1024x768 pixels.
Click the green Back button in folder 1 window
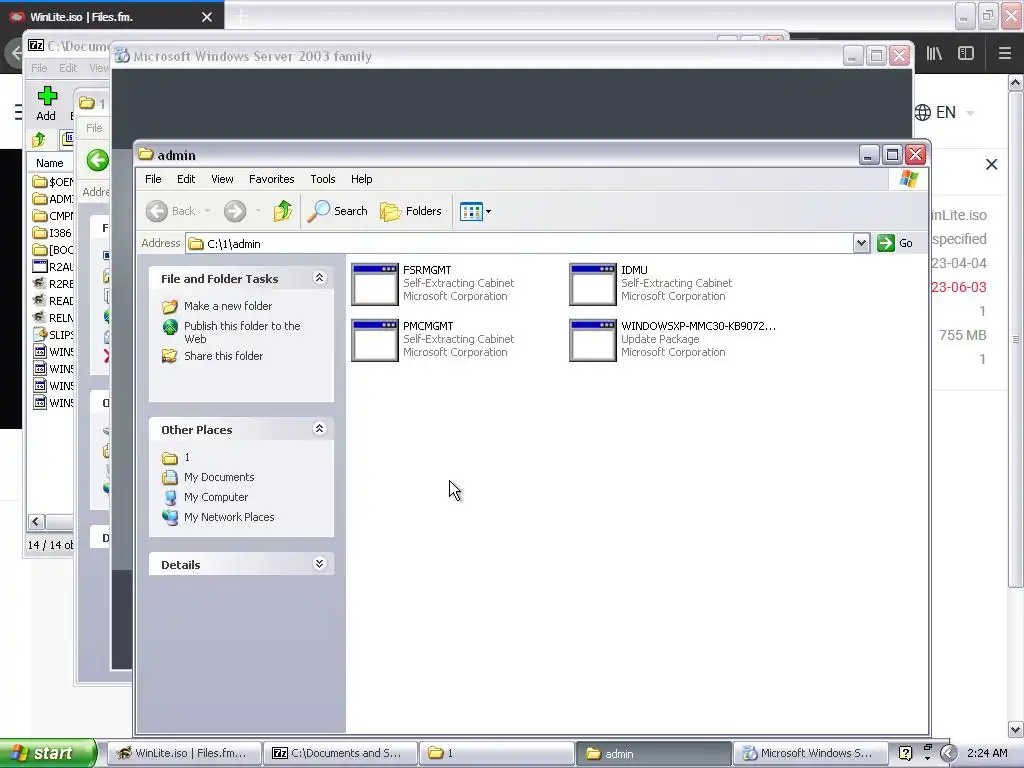[x=97, y=160]
